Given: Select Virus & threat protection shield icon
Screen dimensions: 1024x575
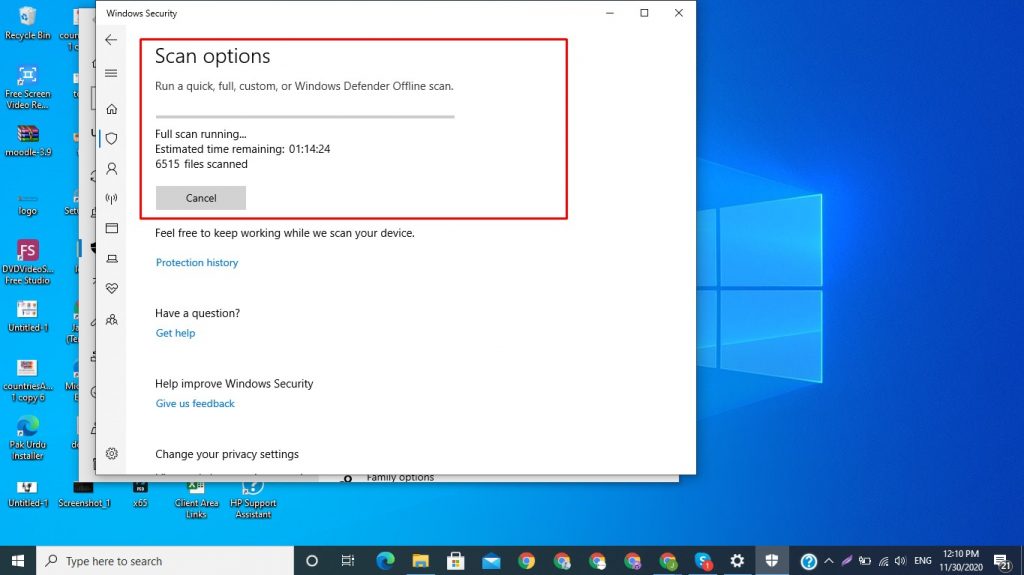Looking at the screenshot, I should [x=111, y=139].
